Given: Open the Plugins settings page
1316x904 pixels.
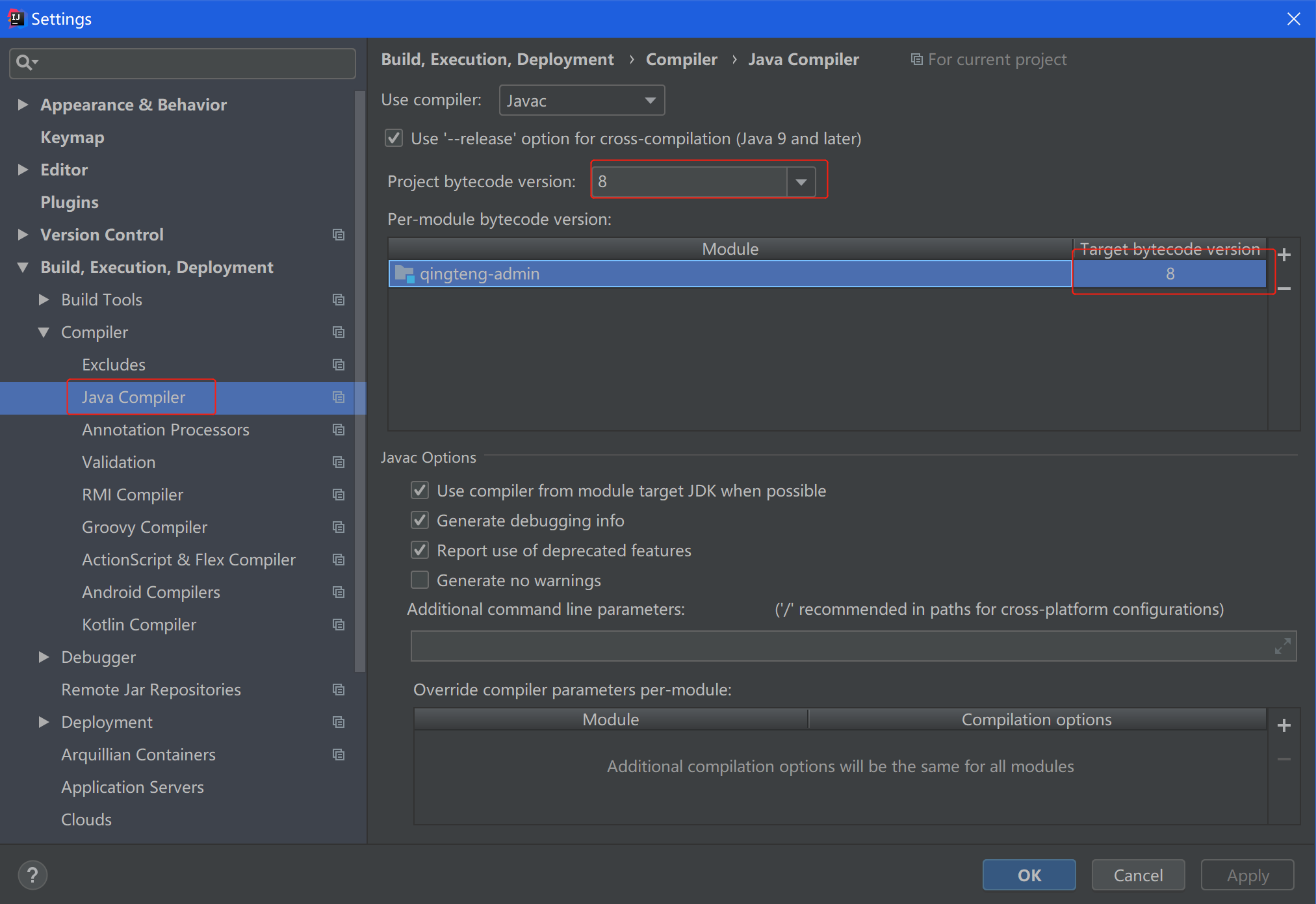Looking at the screenshot, I should [70, 202].
